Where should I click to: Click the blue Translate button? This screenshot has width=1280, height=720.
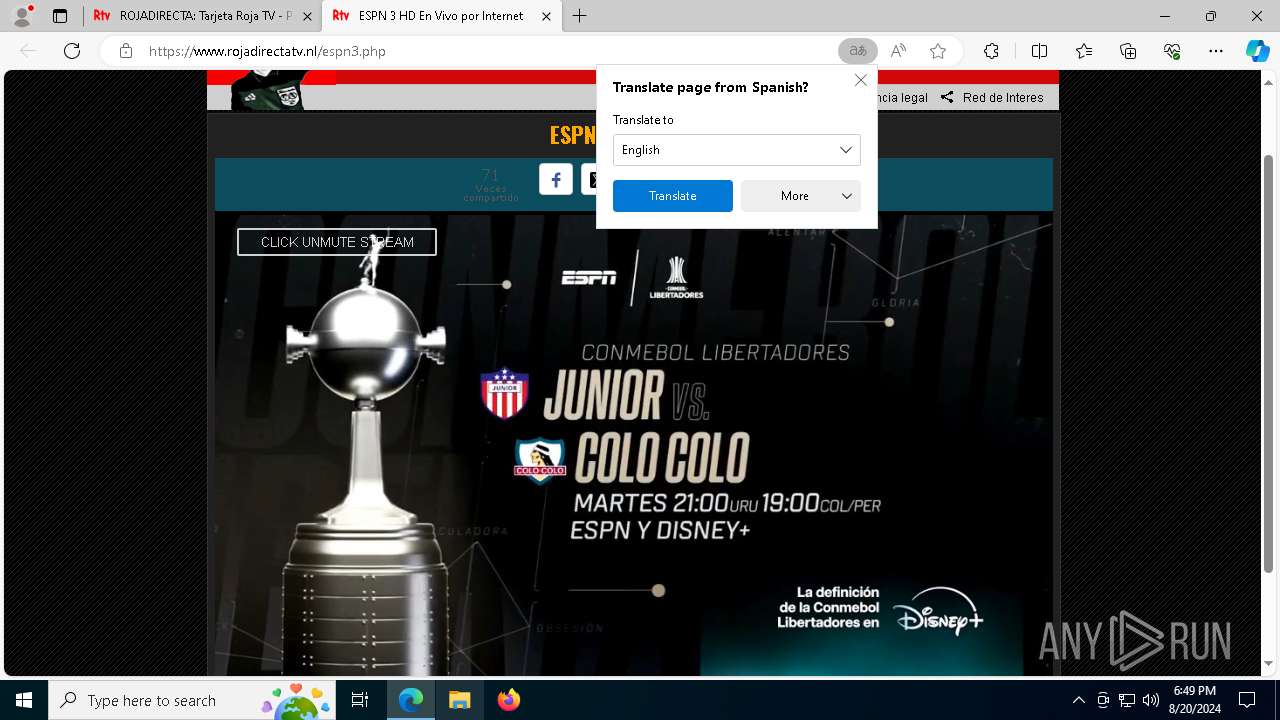pos(673,196)
